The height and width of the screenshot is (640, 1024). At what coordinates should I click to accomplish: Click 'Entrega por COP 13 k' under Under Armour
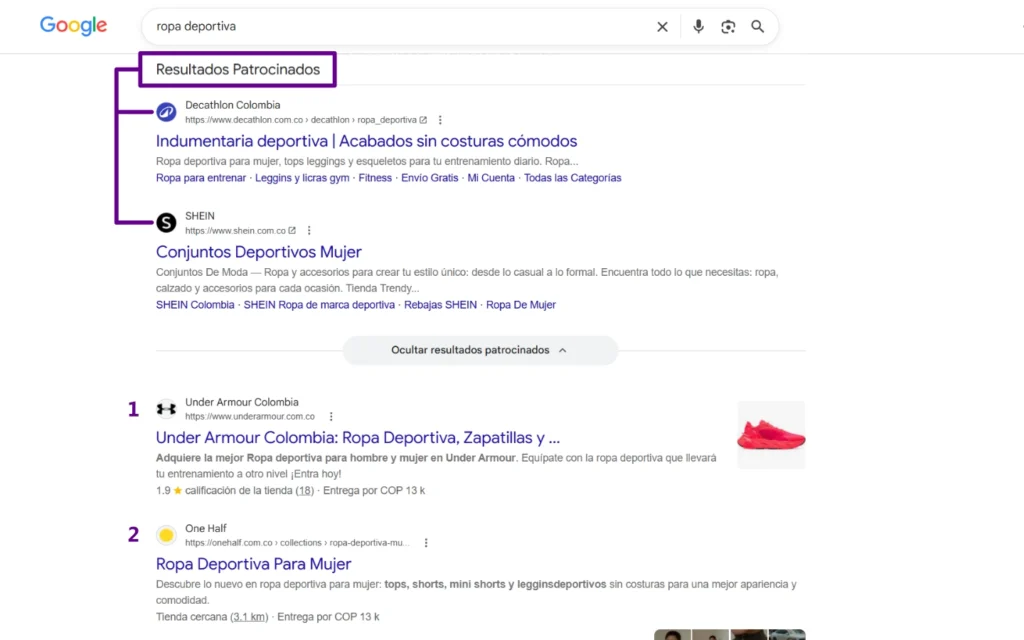click(374, 490)
